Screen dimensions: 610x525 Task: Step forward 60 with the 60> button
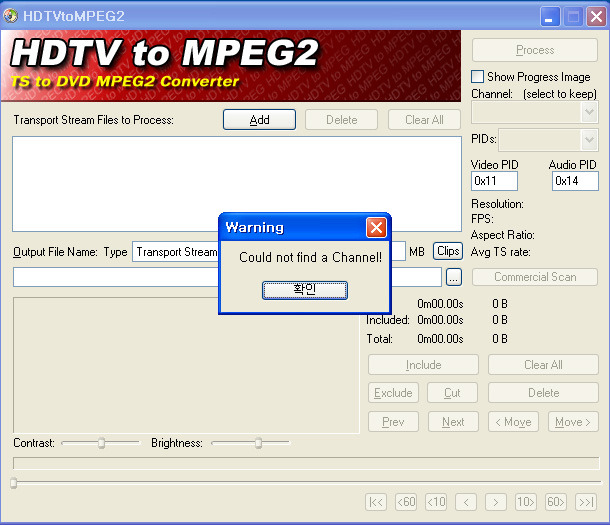click(556, 502)
